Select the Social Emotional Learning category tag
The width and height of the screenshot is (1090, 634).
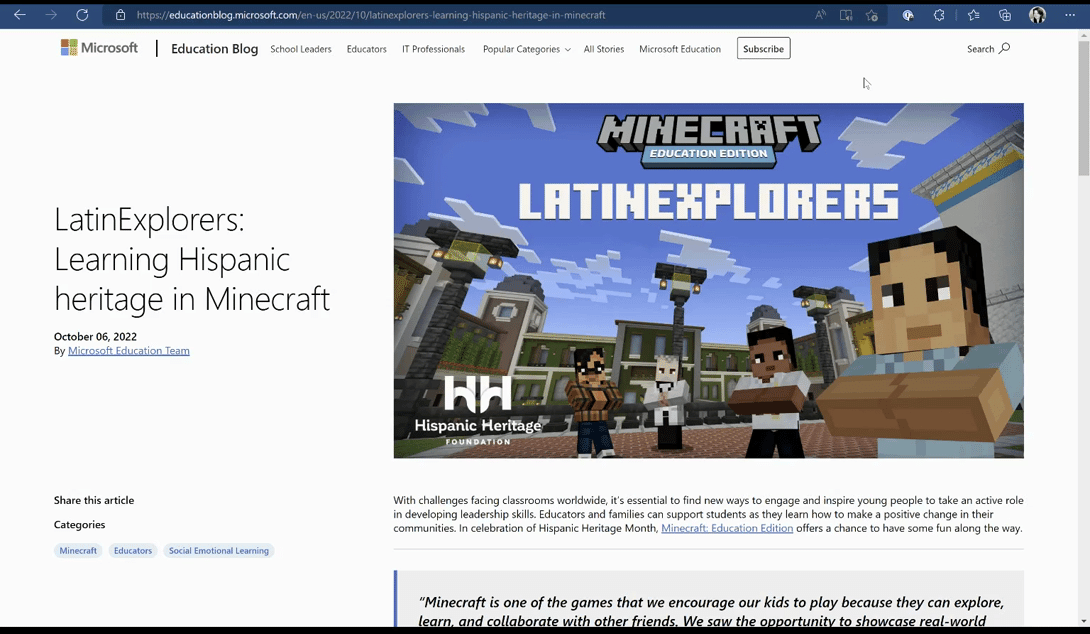click(x=218, y=551)
